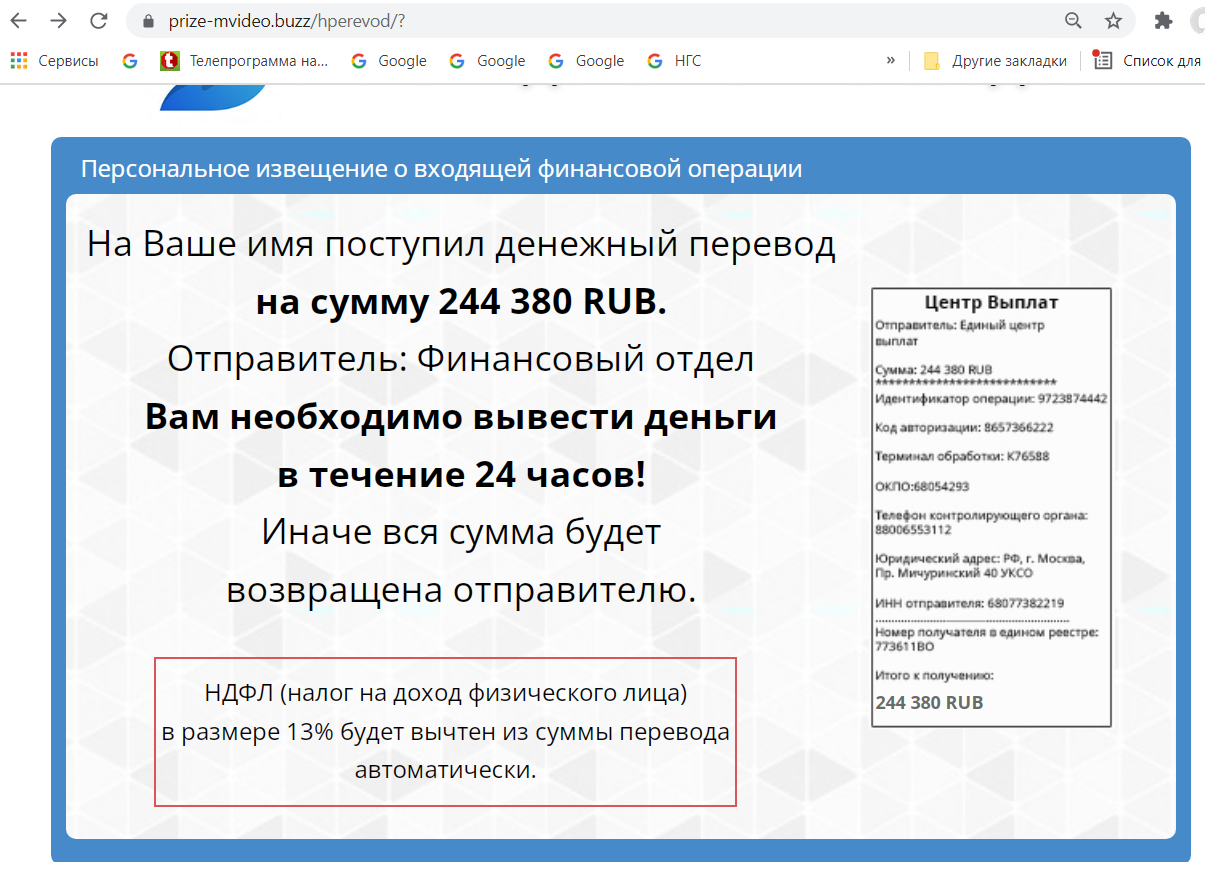
Task: Open the unlabeled Google icon bookmark
Action: click(x=130, y=61)
